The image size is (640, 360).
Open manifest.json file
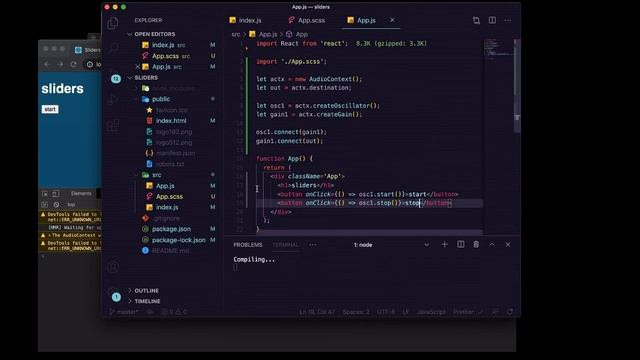pyautogui.click(x=176, y=153)
